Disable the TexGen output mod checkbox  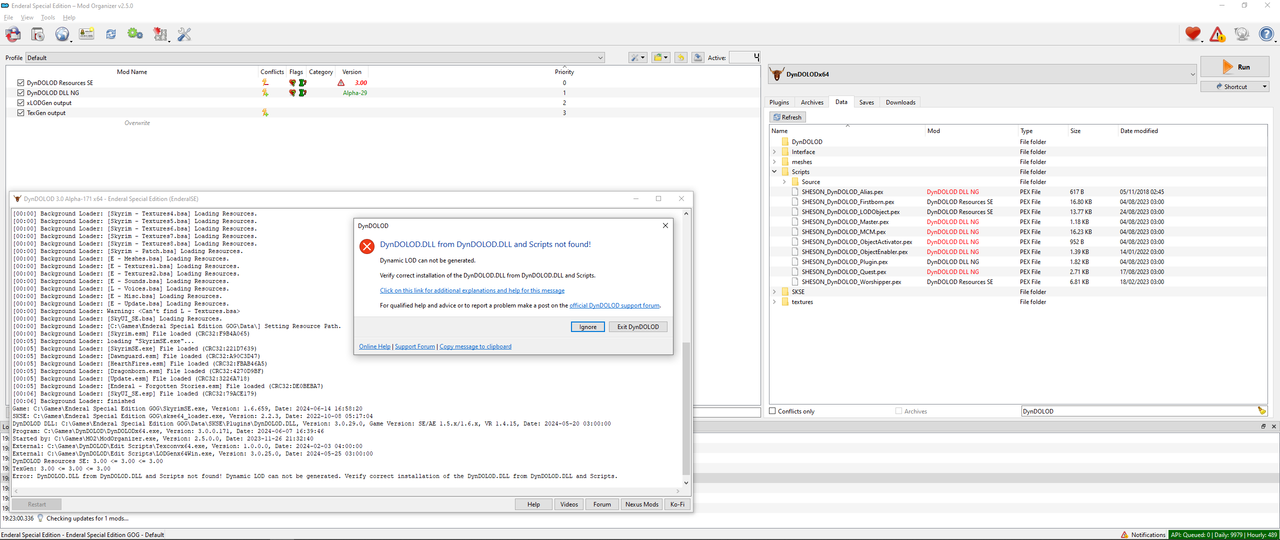[x=20, y=113]
